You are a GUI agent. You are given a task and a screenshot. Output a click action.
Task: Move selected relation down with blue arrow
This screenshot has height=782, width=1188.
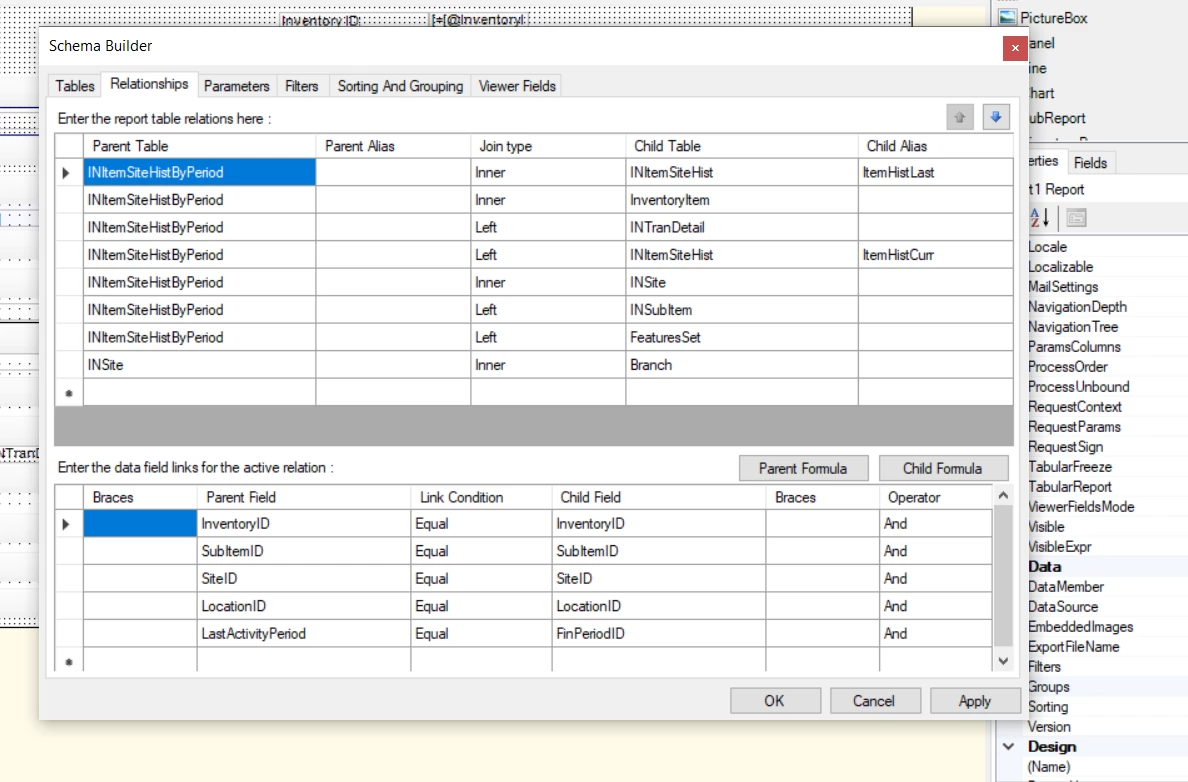[x=996, y=117]
